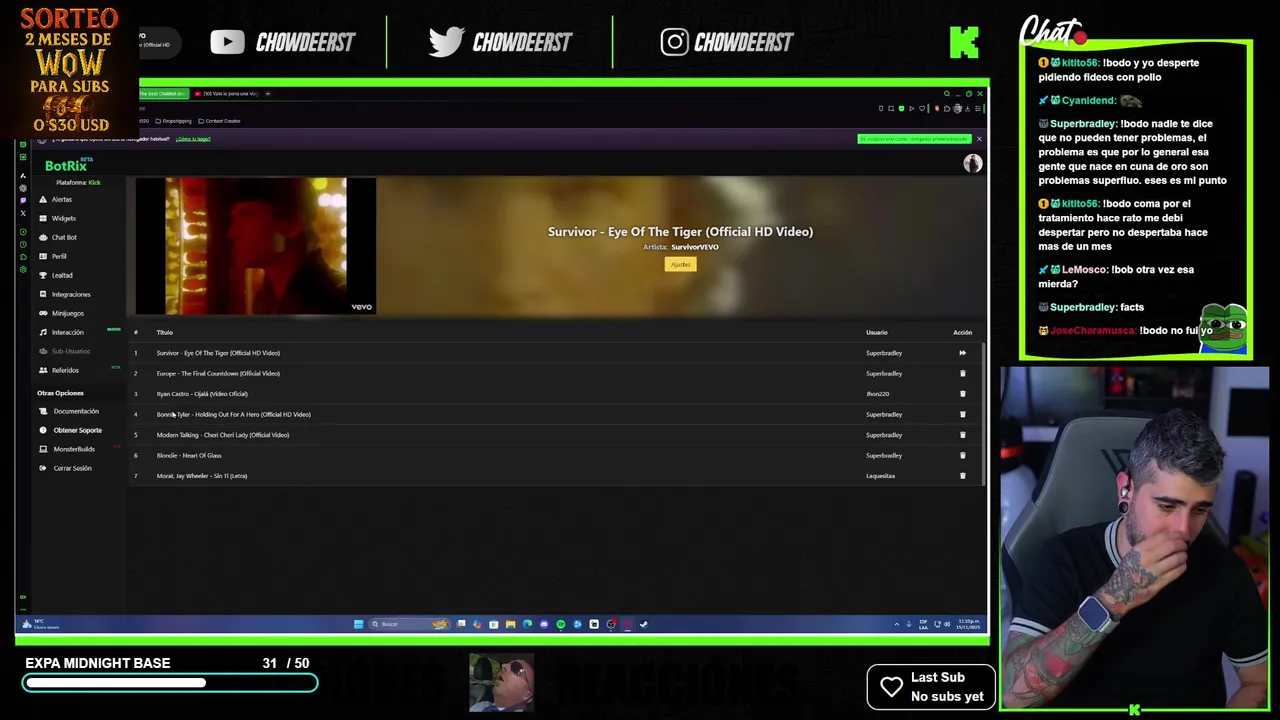Switch to the YouTube browser tab

click(227, 93)
